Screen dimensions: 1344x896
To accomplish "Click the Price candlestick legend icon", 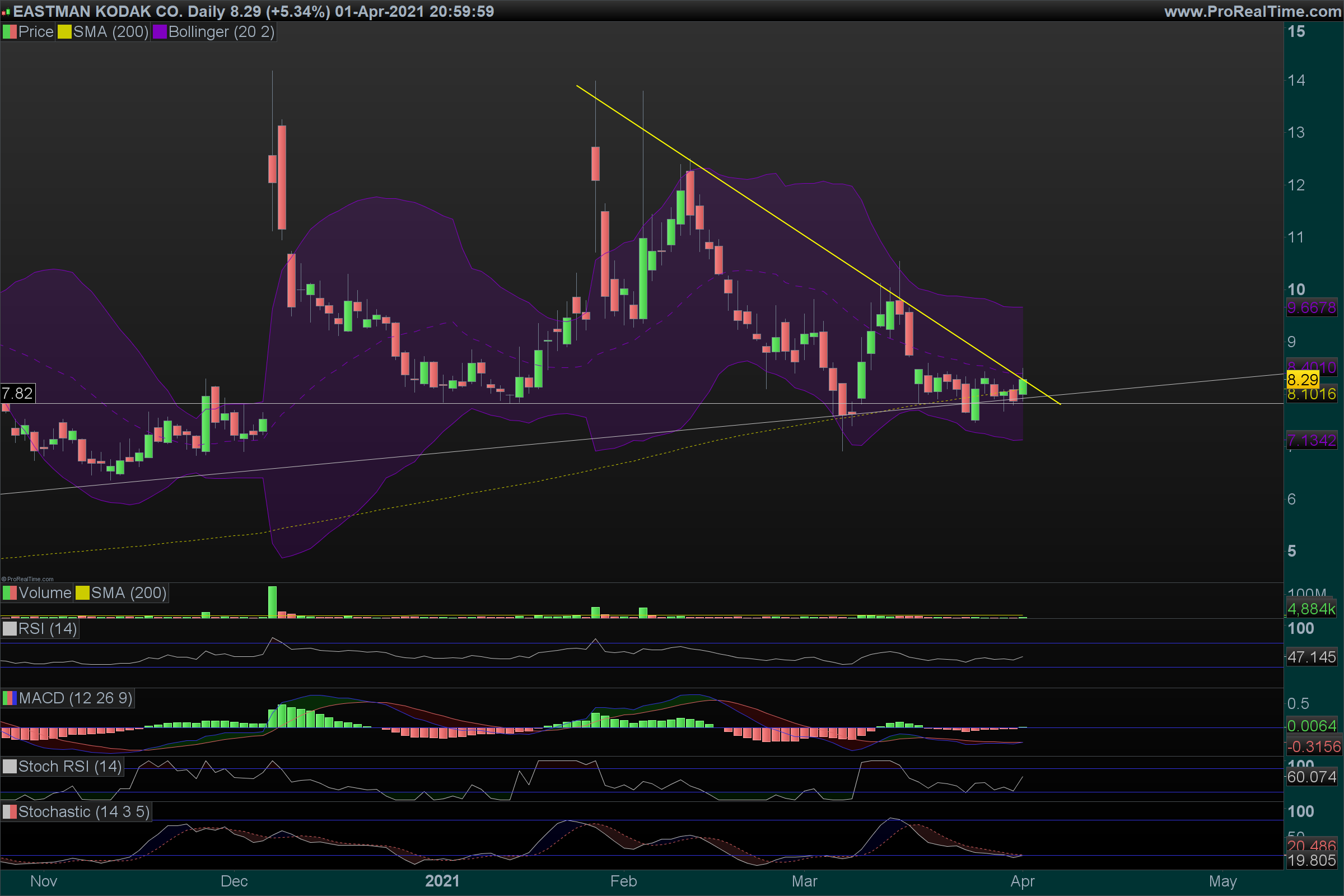I will coord(9,32).
